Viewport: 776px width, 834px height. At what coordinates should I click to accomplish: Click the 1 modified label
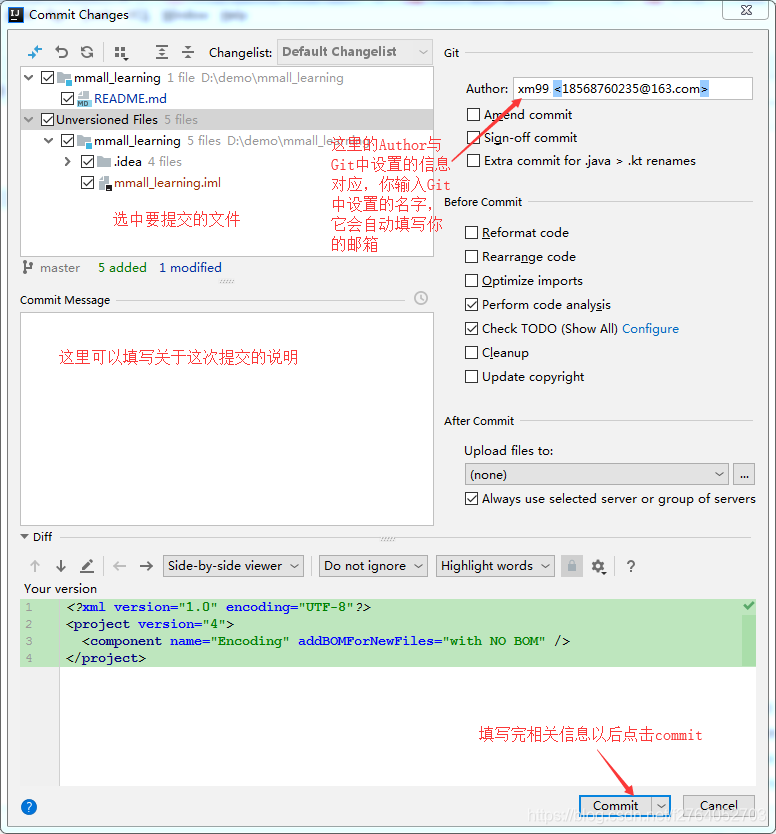(x=190, y=268)
